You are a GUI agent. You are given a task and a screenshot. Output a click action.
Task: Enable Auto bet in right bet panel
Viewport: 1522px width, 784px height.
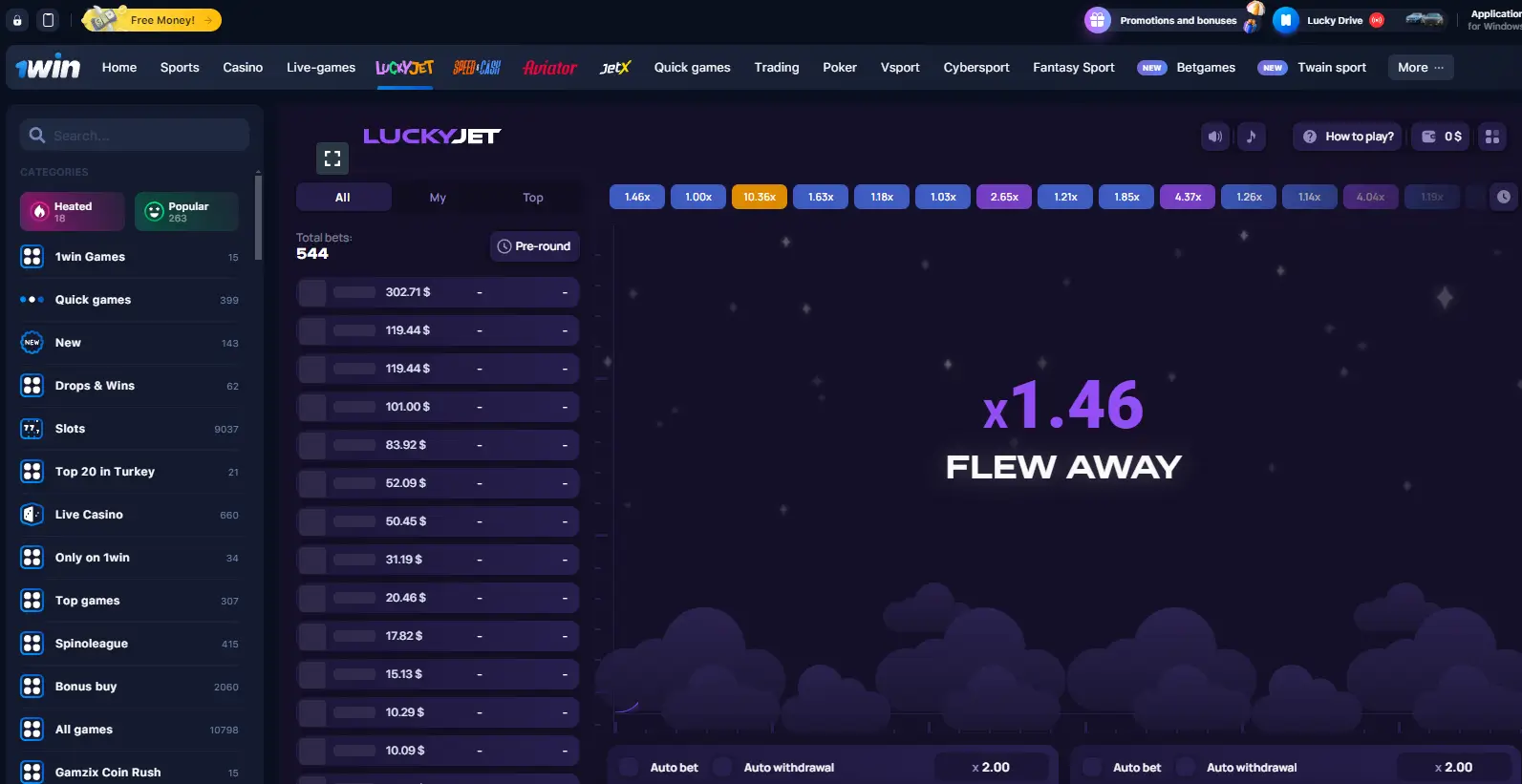(1091, 767)
